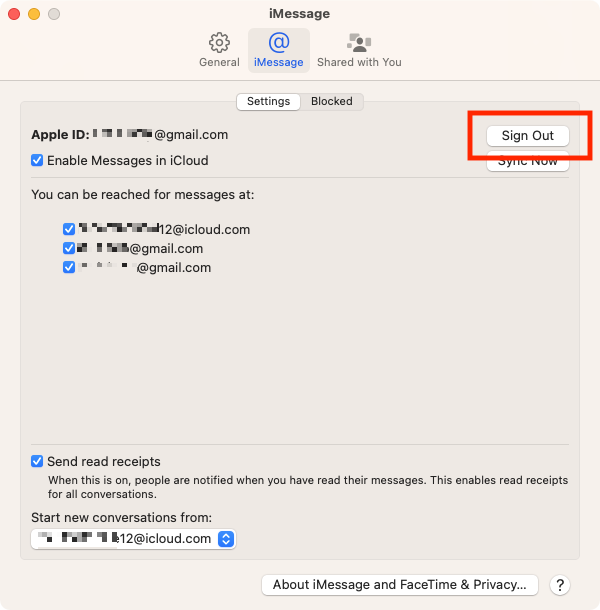Click the help question mark button
The height and width of the screenshot is (610, 600).
click(x=560, y=585)
